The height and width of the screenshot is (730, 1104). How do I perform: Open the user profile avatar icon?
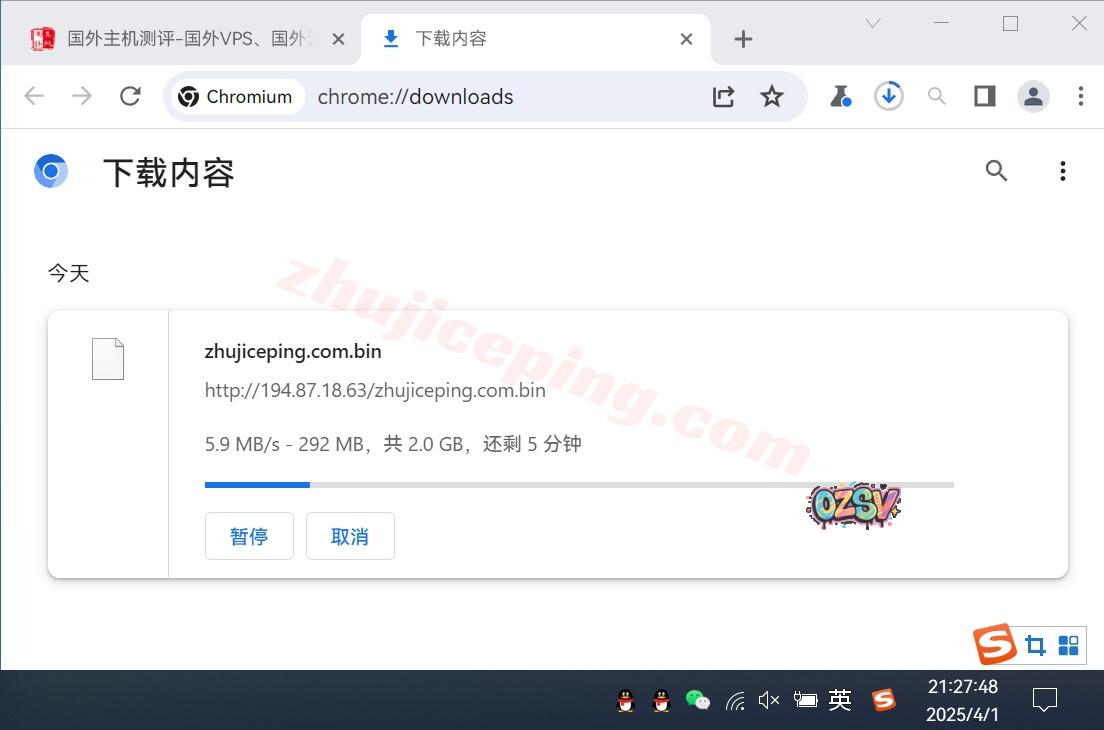(x=1032, y=96)
